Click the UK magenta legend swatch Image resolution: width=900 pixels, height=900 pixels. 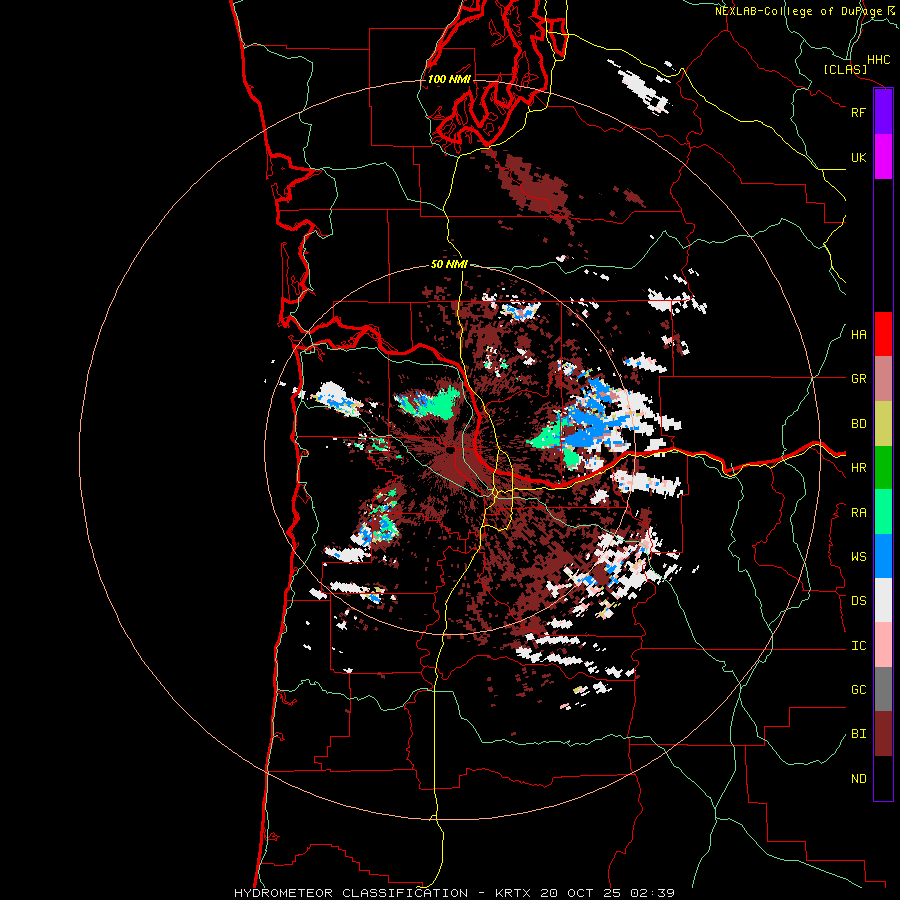883,157
